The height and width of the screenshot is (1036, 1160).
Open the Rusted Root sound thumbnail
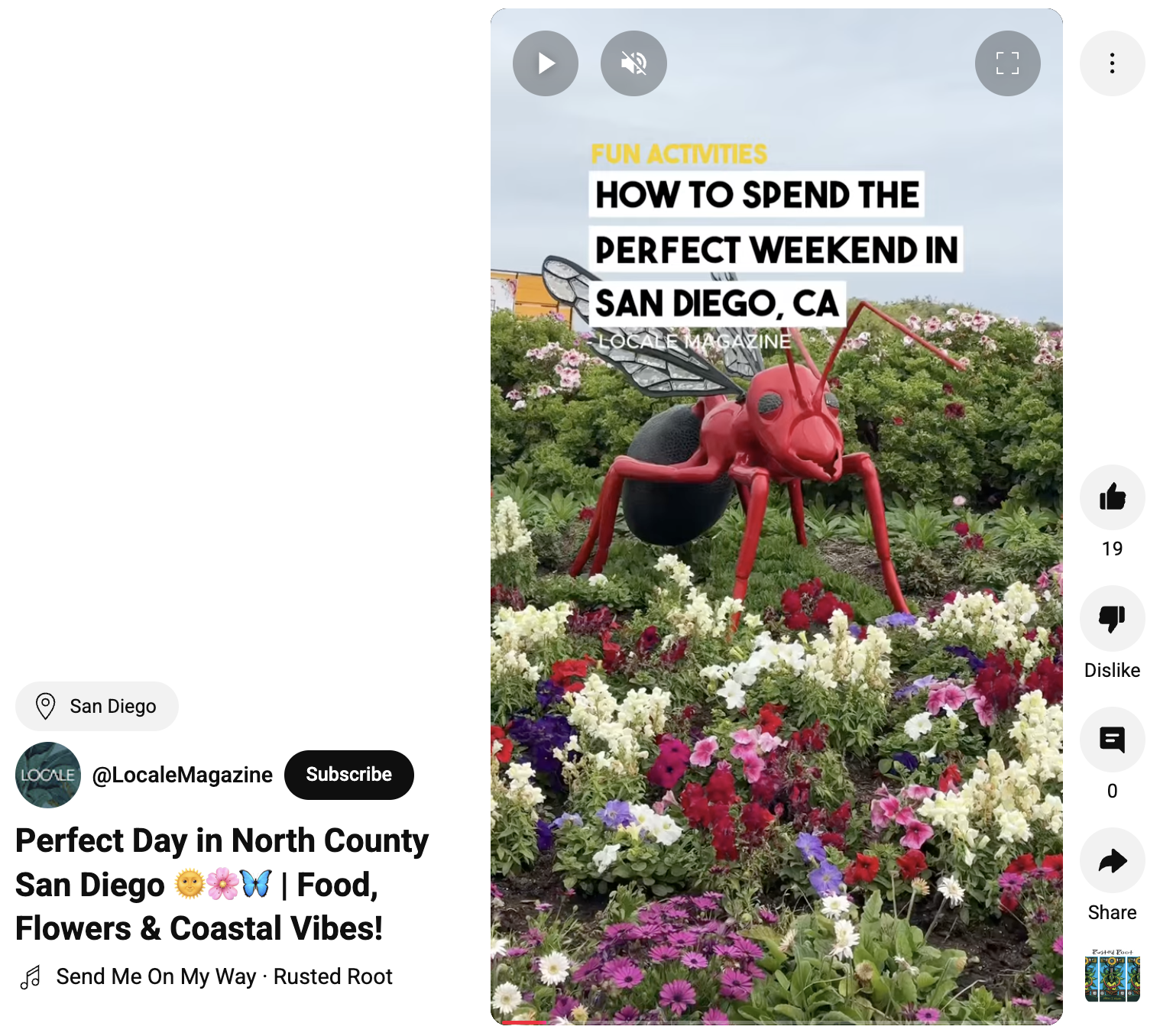[1112, 975]
